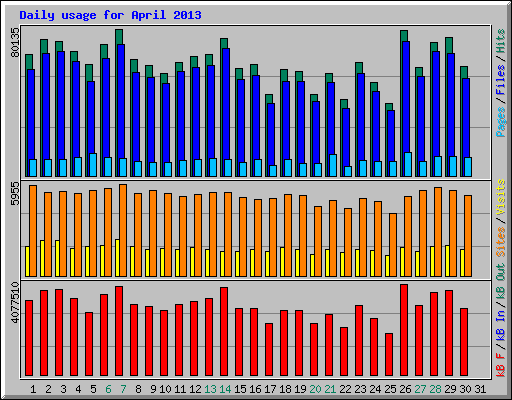
Task: Click green weekend day 27 label
Action: tap(420, 389)
